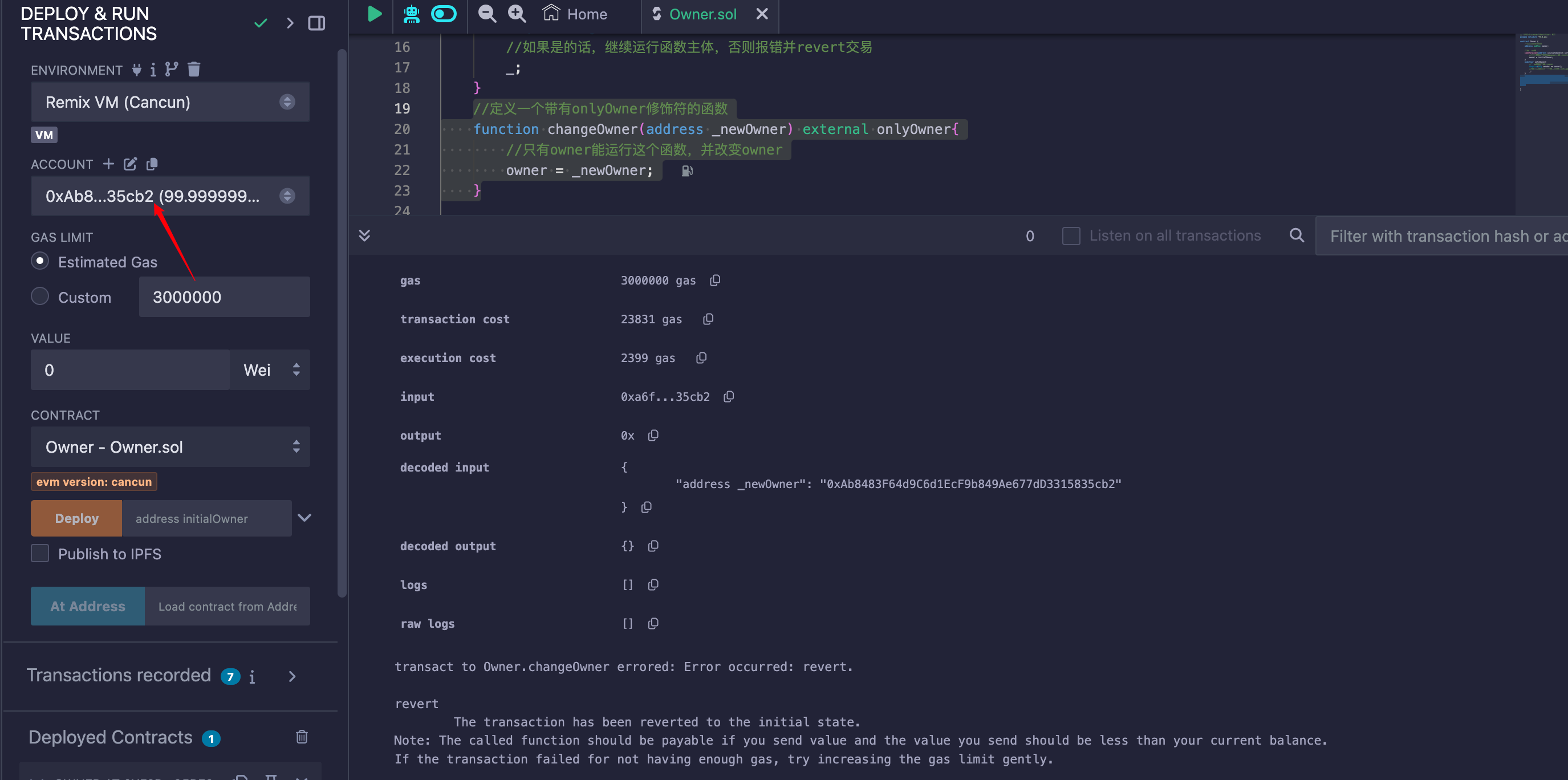Viewport: 1568px width, 780px height.
Task: Click the Transactions recorded count badge 7
Action: [230, 676]
